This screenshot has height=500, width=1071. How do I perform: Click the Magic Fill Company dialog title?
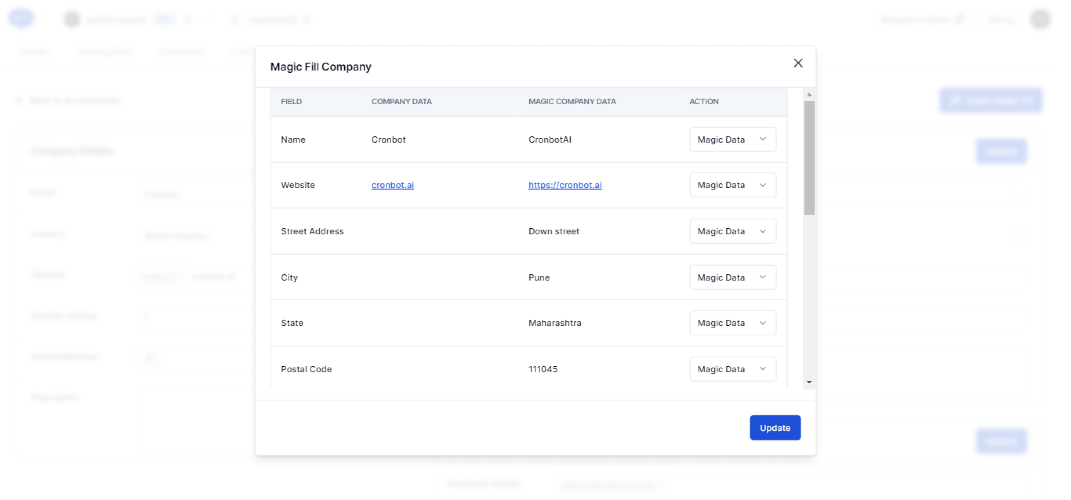click(320, 67)
